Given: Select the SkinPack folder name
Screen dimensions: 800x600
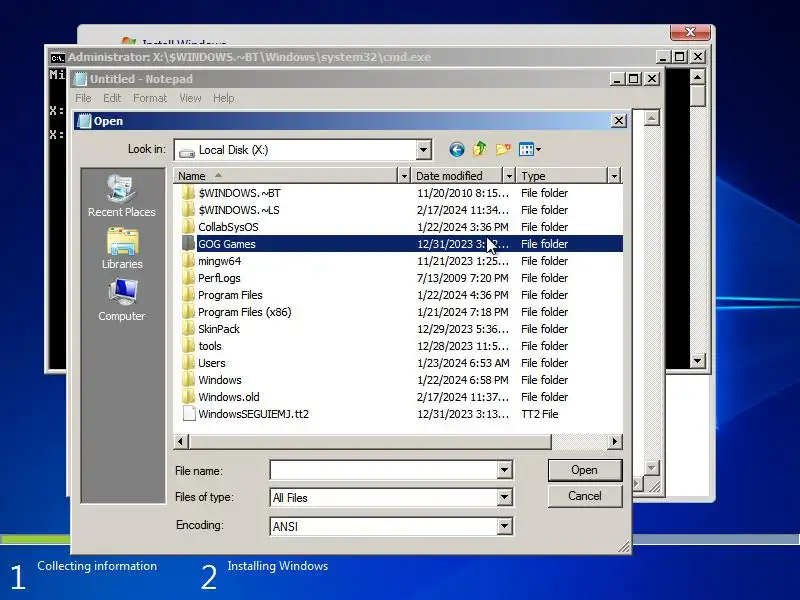Looking at the screenshot, I should pos(218,329).
